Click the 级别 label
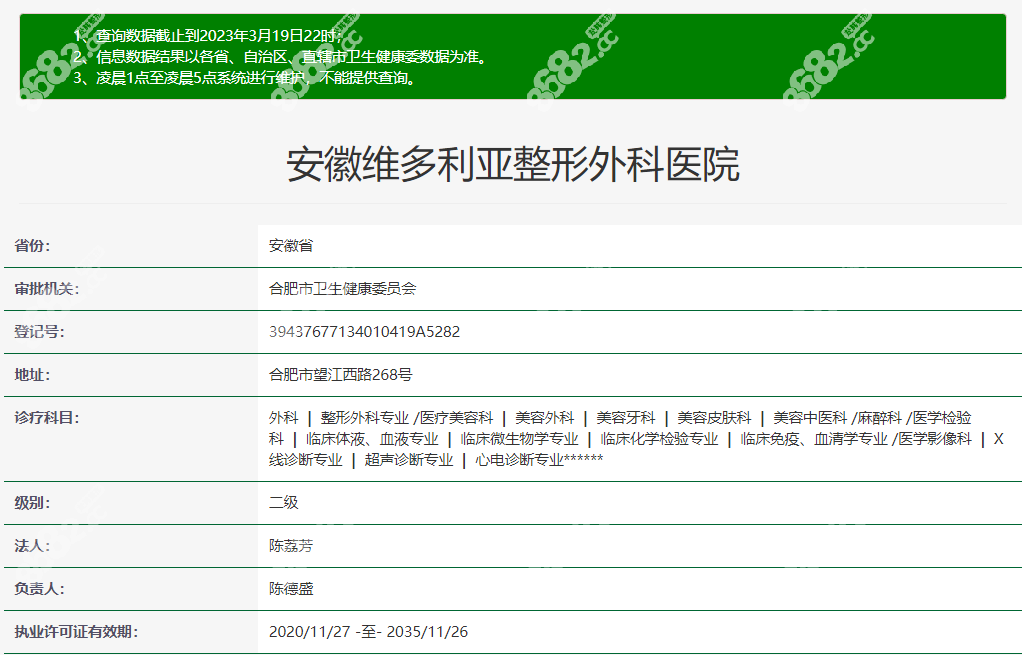The image size is (1022, 655). coord(32,502)
